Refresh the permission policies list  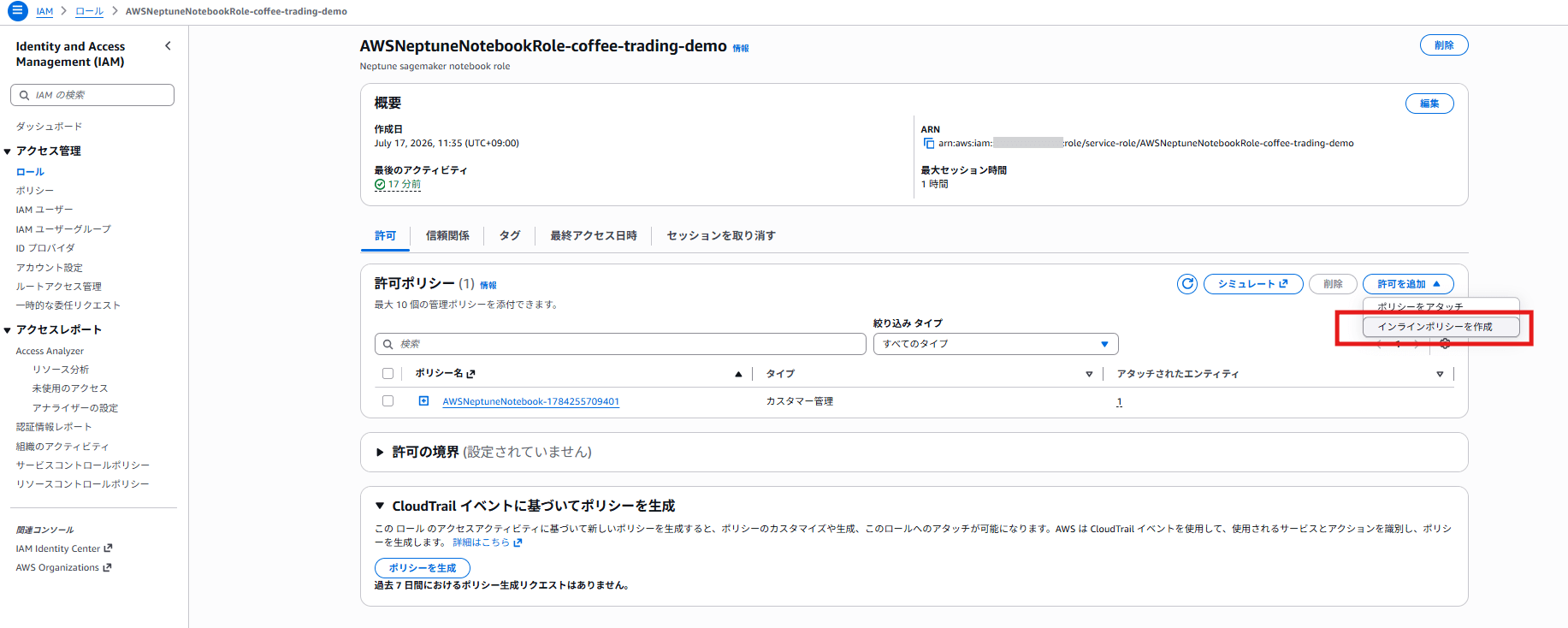click(1187, 284)
